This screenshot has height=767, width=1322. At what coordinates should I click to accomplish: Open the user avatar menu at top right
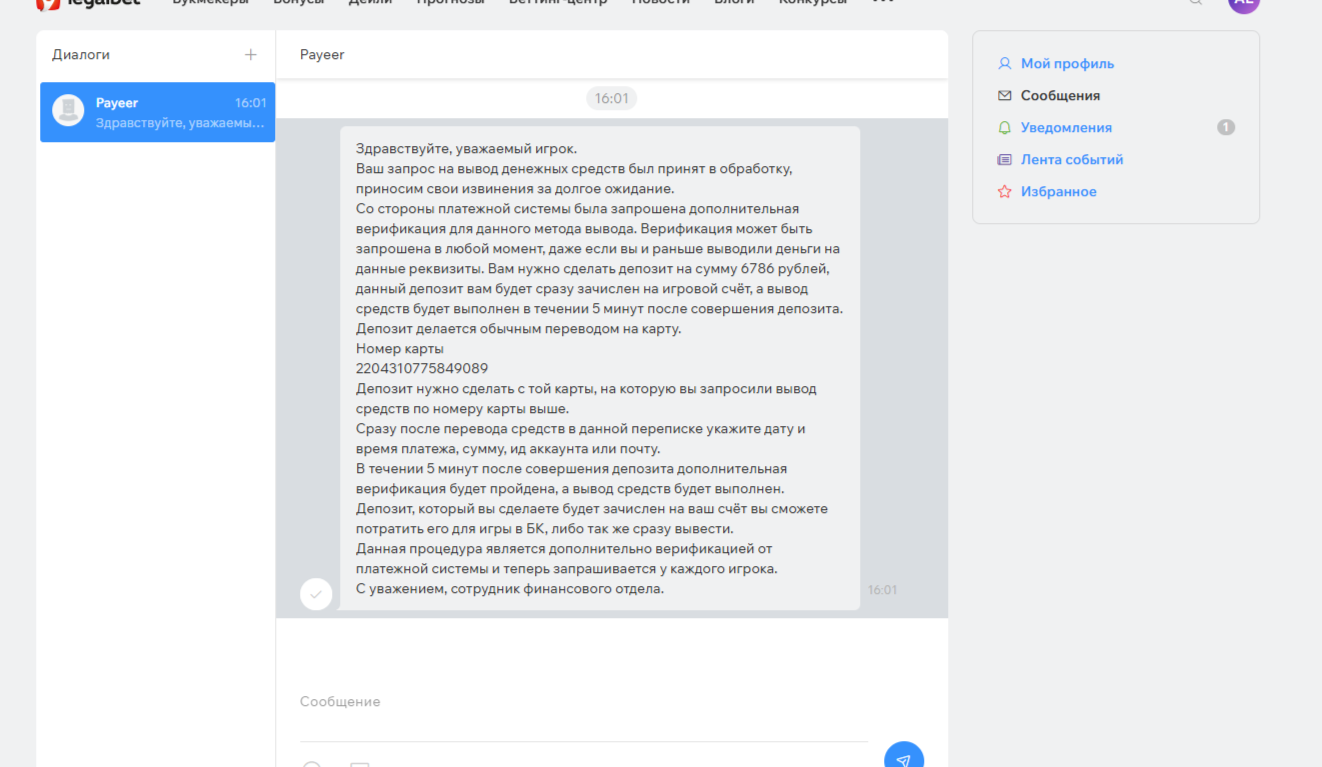tap(1243, 3)
